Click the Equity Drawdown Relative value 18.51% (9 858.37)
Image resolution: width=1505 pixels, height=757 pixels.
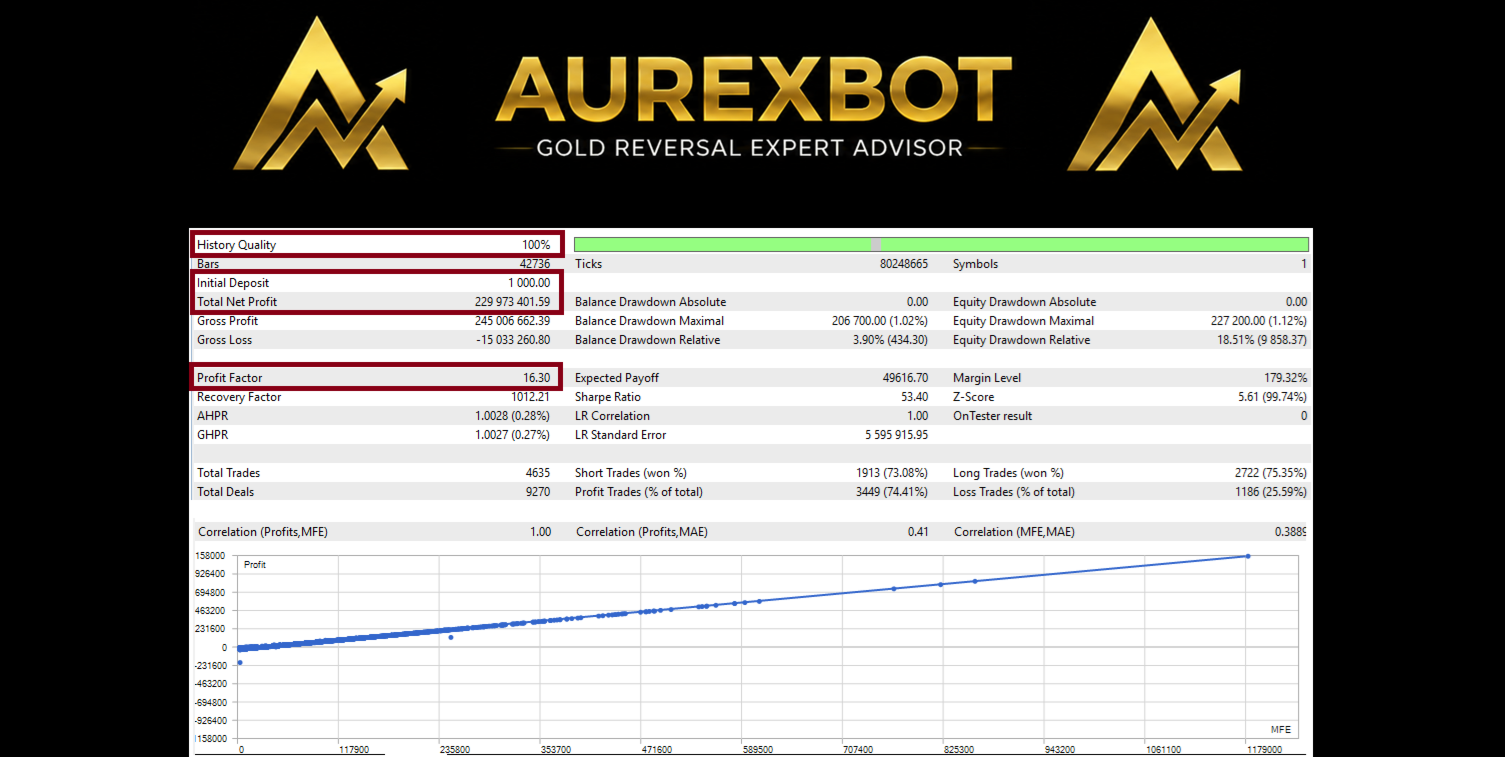coord(1261,340)
